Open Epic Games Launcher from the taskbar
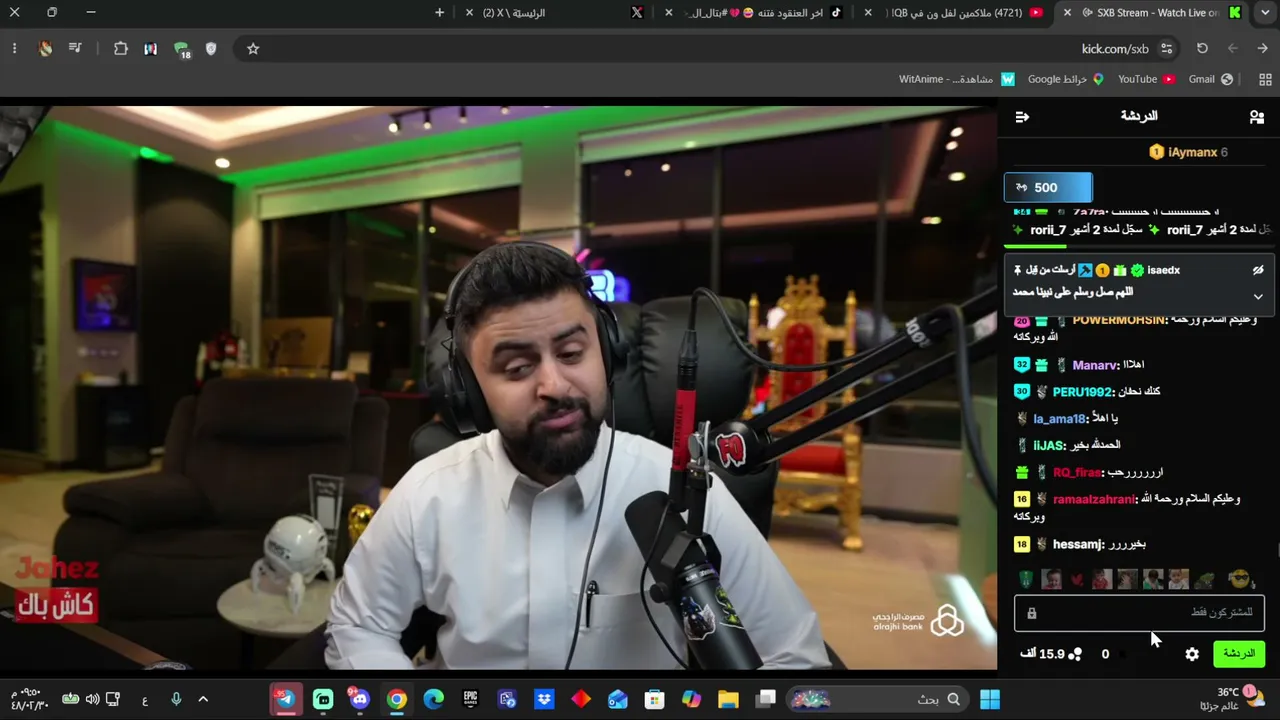 470,699
